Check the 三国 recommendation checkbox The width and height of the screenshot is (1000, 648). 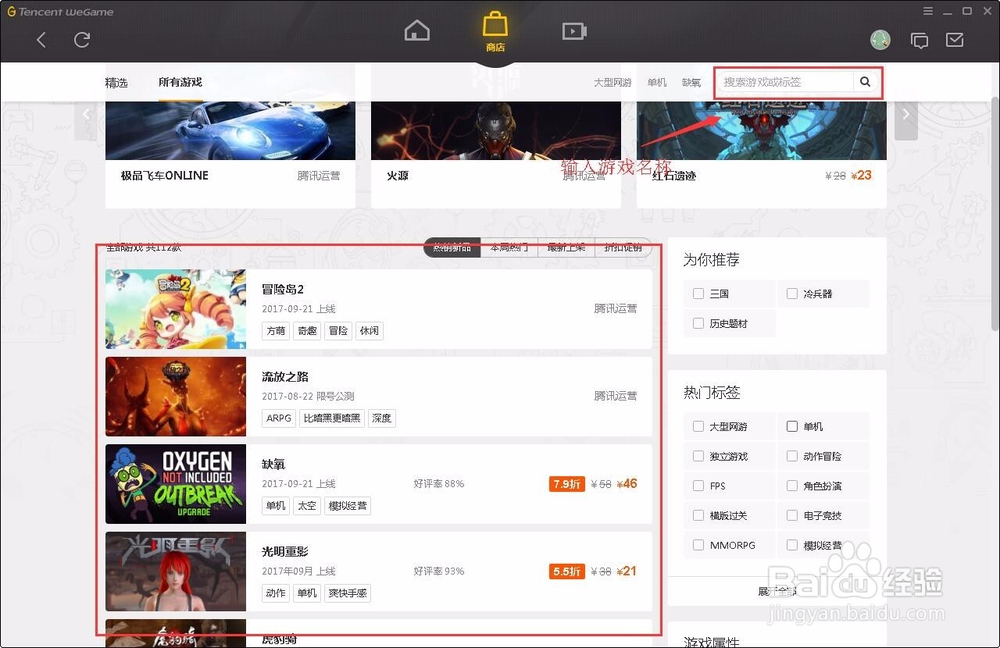coord(699,293)
